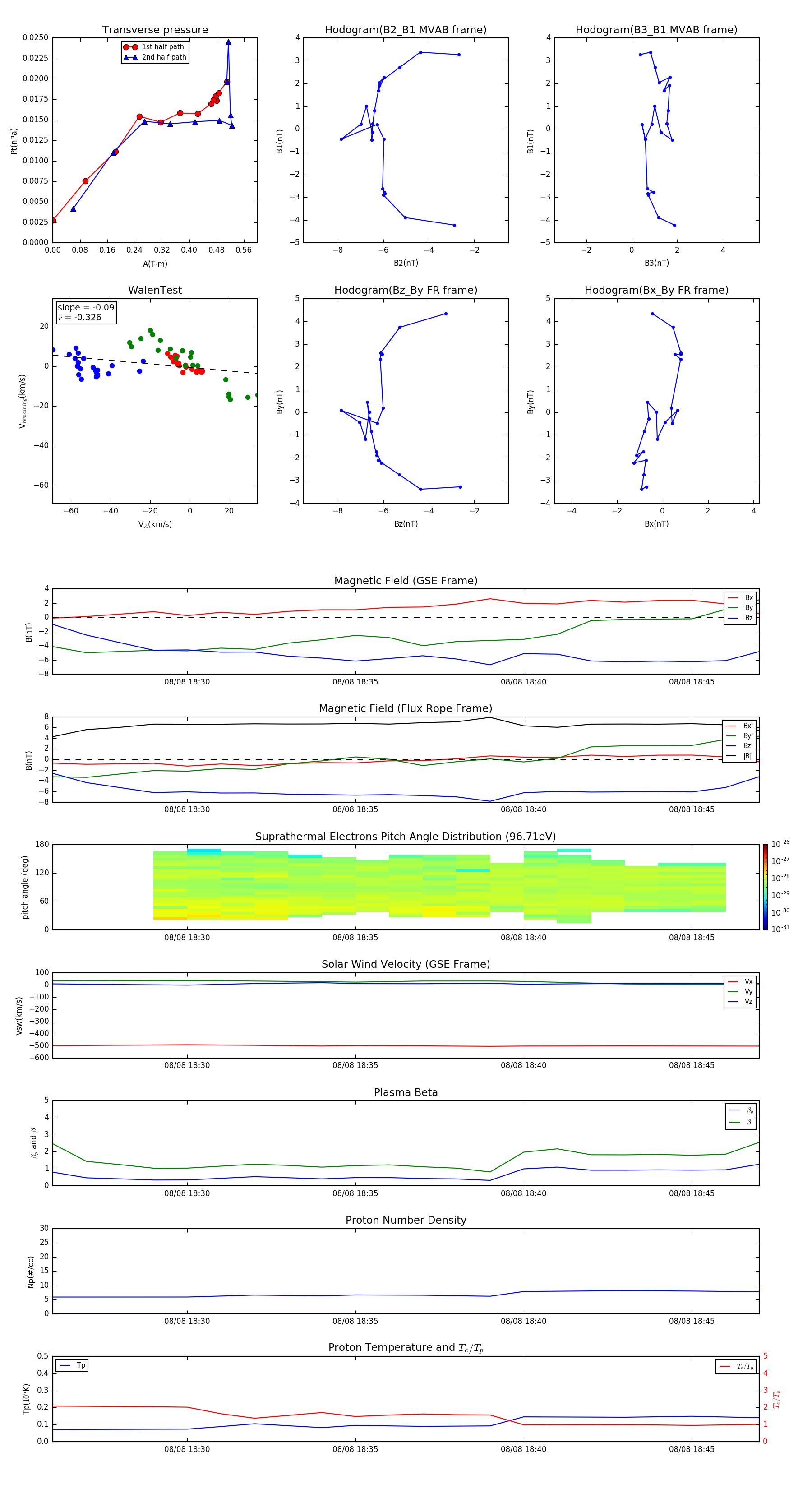Click the peak triangle marker in transverse pressure
812x1489 pixels.
228,42
